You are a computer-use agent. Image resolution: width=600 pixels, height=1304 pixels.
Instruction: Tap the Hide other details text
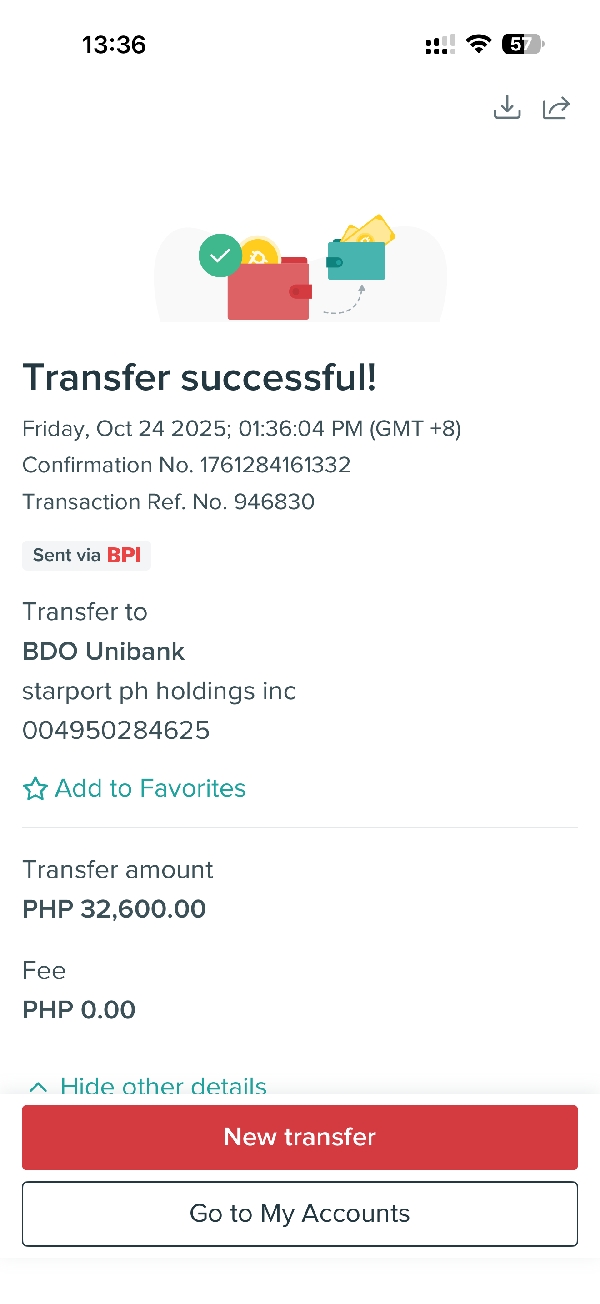point(163,1087)
